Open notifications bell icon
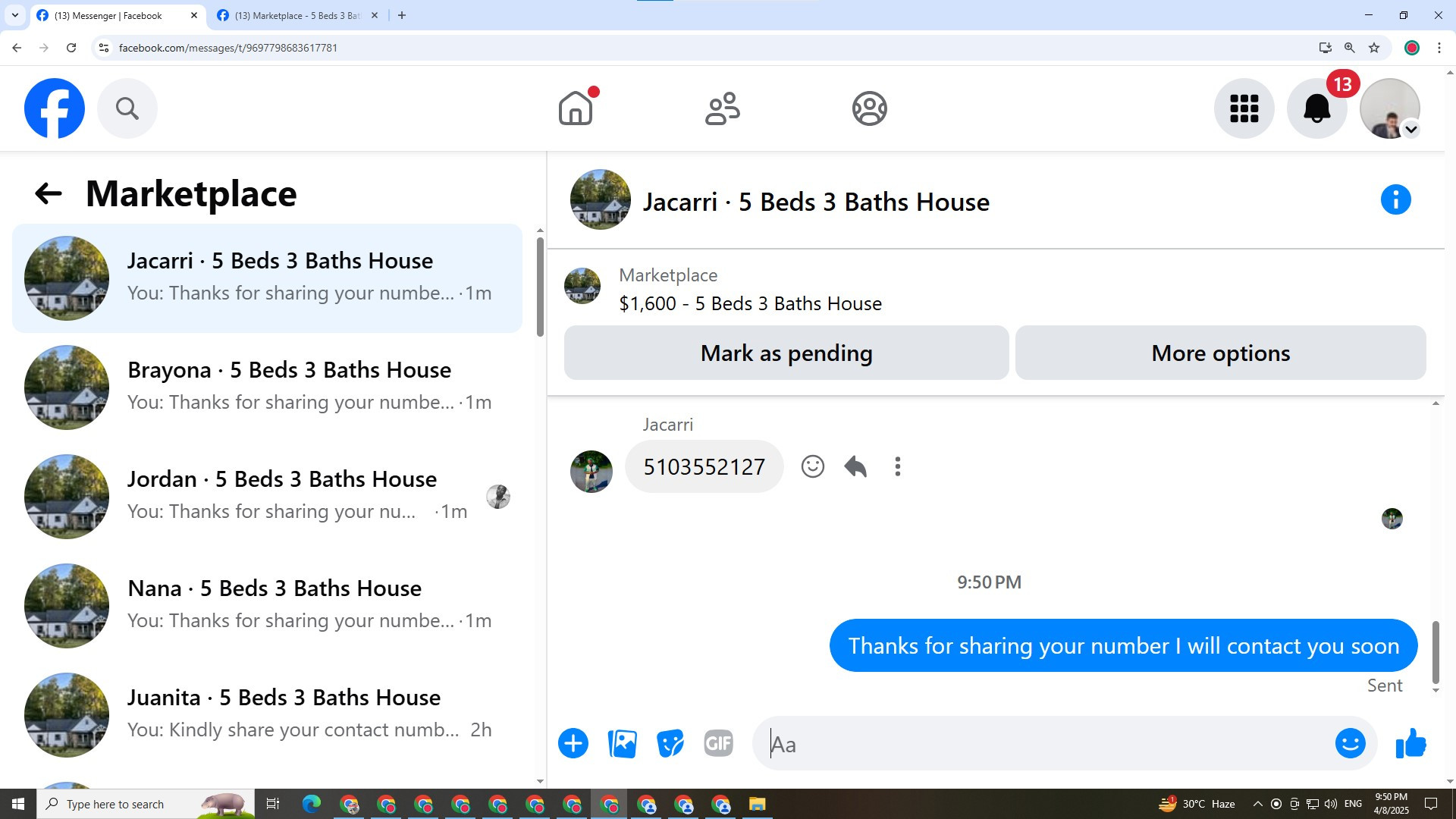The height and width of the screenshot is (819, 1456). (1317, 108)
